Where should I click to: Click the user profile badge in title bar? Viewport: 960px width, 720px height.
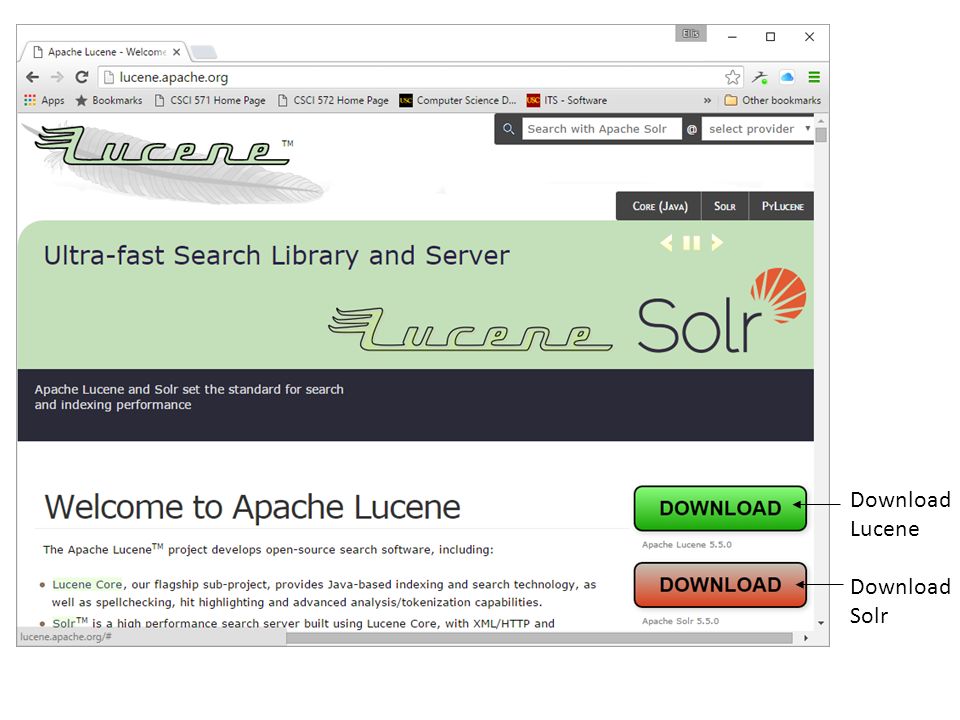point(691,34)
